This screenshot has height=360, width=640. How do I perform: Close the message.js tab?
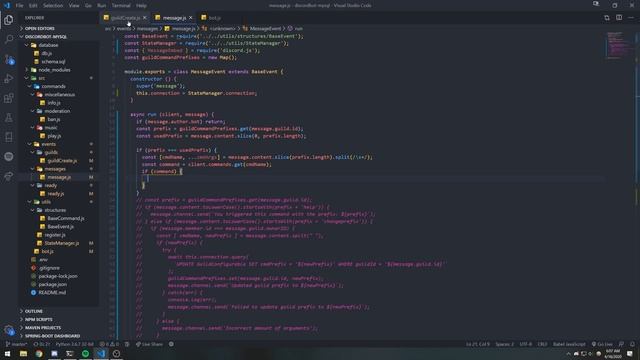click(191, 18)
